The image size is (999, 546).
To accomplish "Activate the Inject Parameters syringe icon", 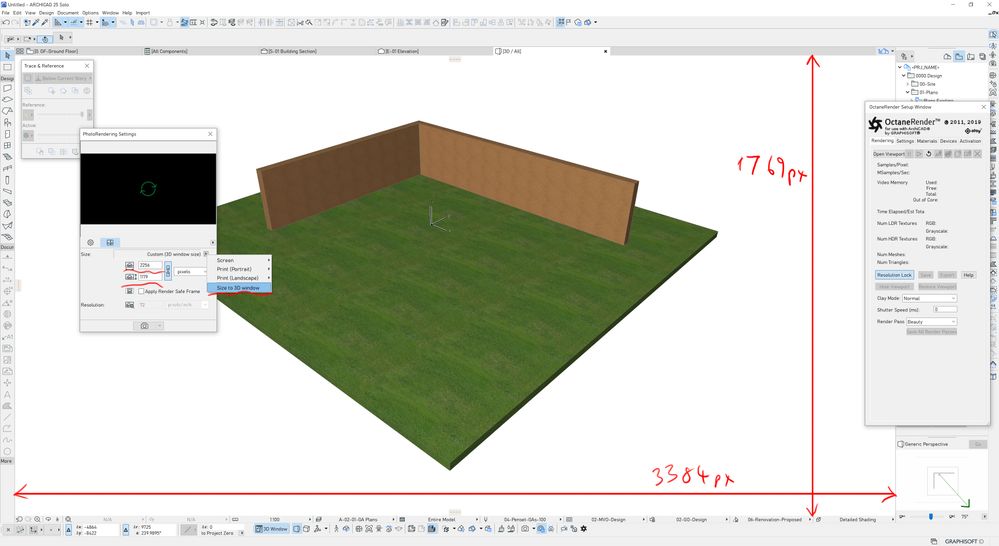I will [x=45, y=22].
